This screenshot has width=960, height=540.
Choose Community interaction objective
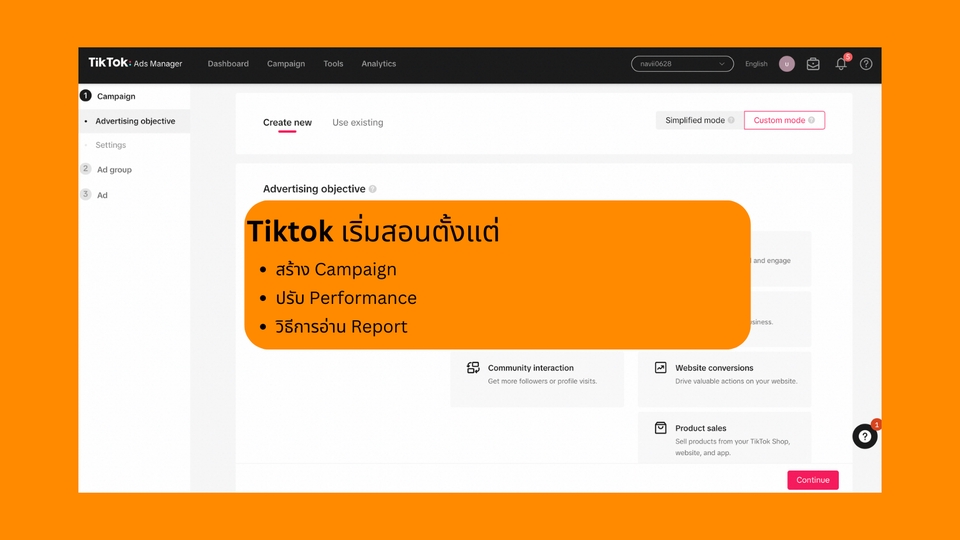pyautogui.click(x=537, y=379)
